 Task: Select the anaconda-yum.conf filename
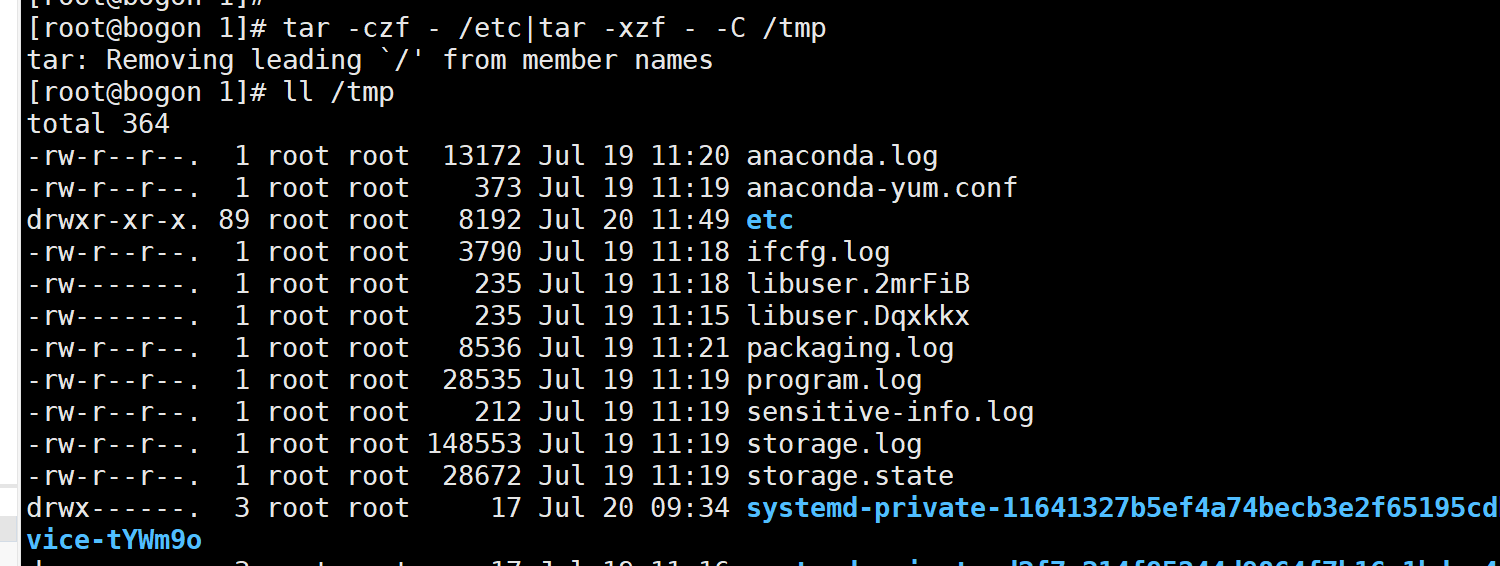click(x=882, y=188)
